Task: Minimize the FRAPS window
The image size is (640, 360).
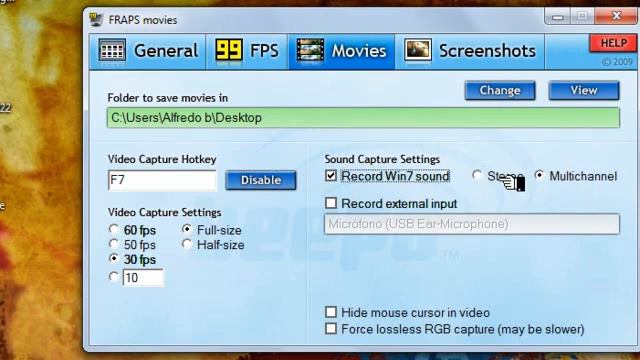Action: coord(558,17)
